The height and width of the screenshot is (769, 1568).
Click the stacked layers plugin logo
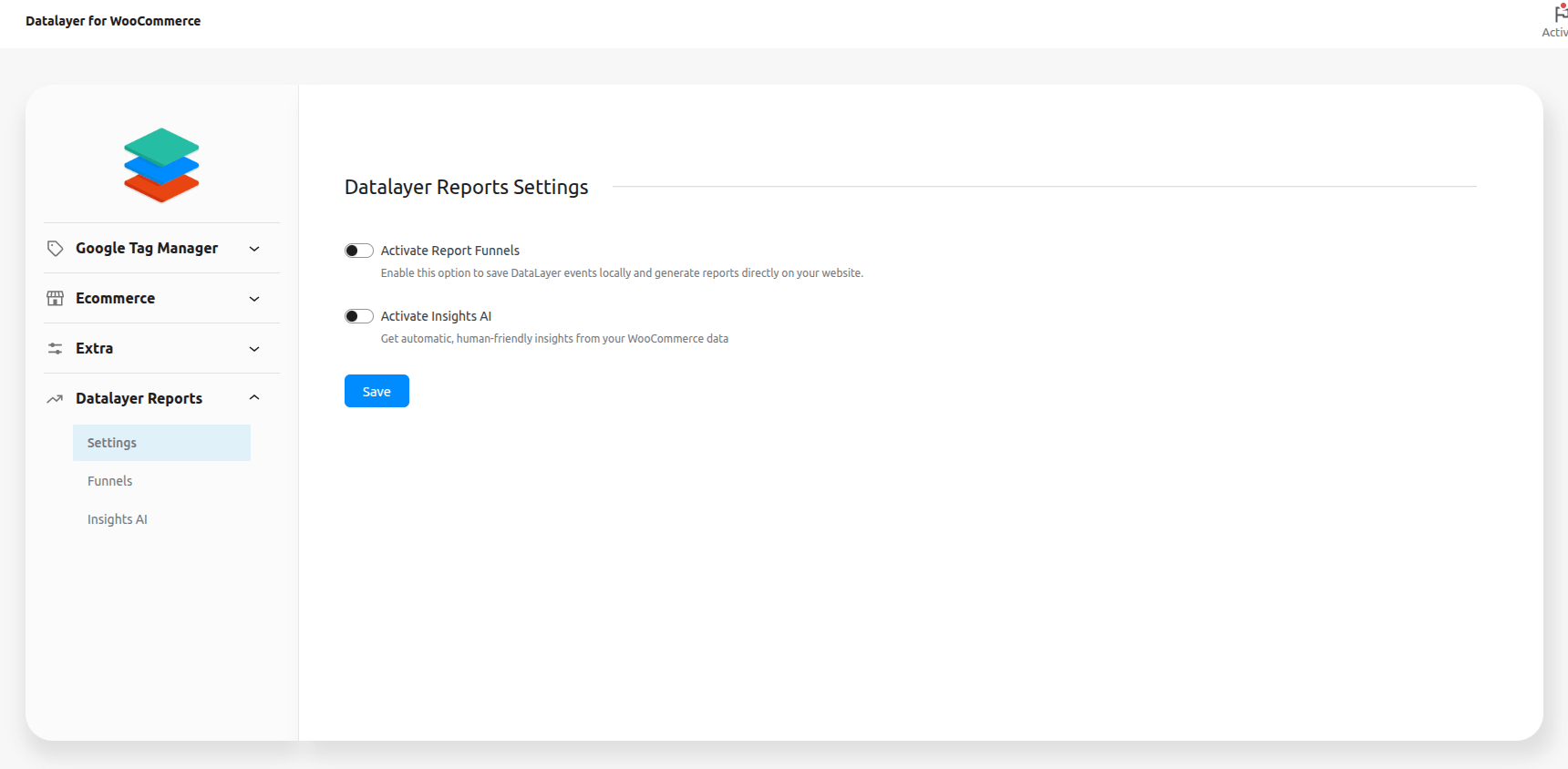(x=161, y=165)
